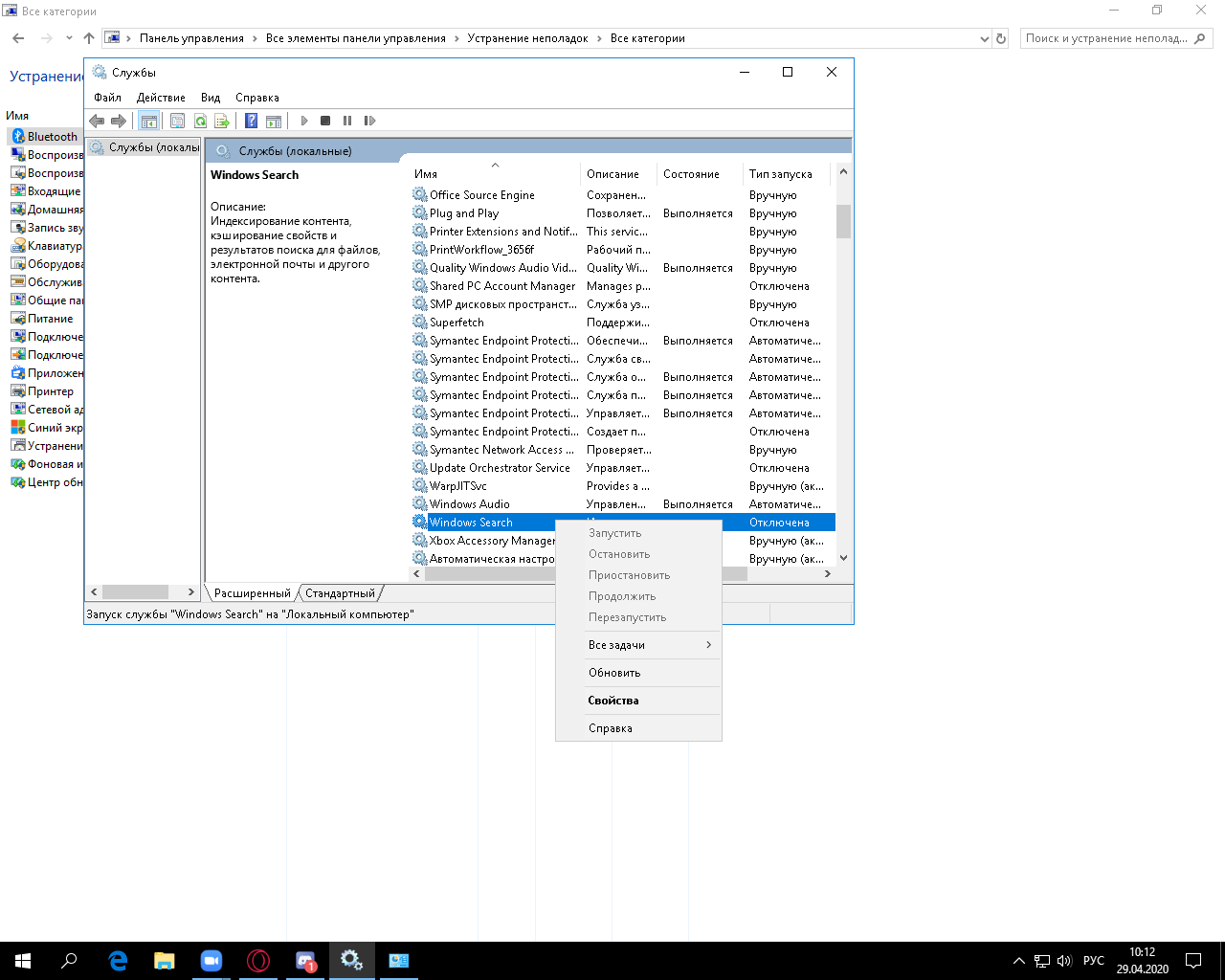Viewport: 1225px width, 980px height.
Task: Open the Вид menu
Action: [x=211, y=98]
